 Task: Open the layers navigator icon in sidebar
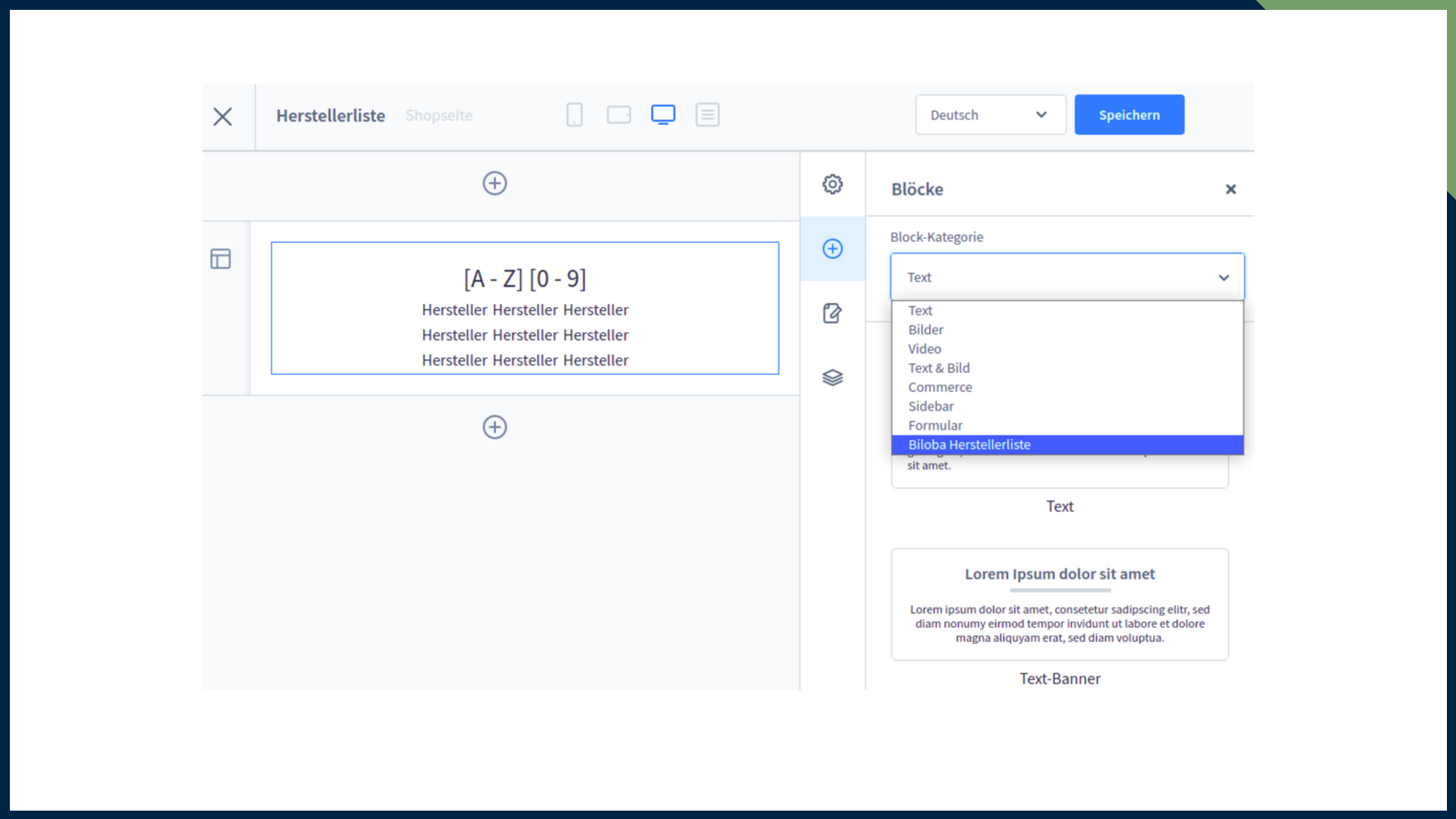(833, 378)
